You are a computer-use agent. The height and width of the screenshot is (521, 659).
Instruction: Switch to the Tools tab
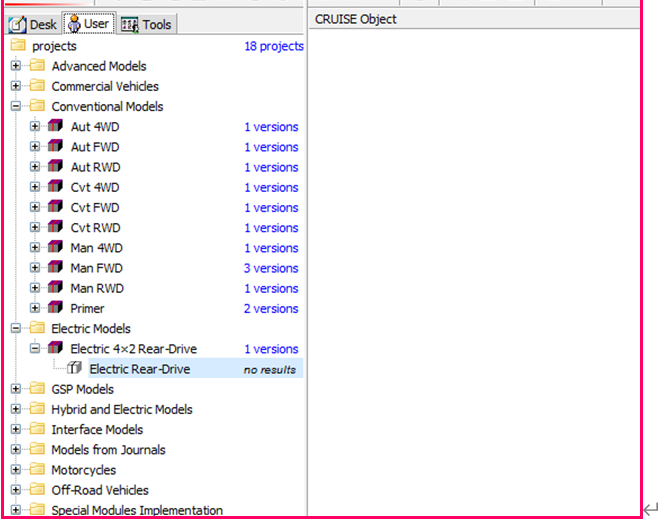click(146, 24)
